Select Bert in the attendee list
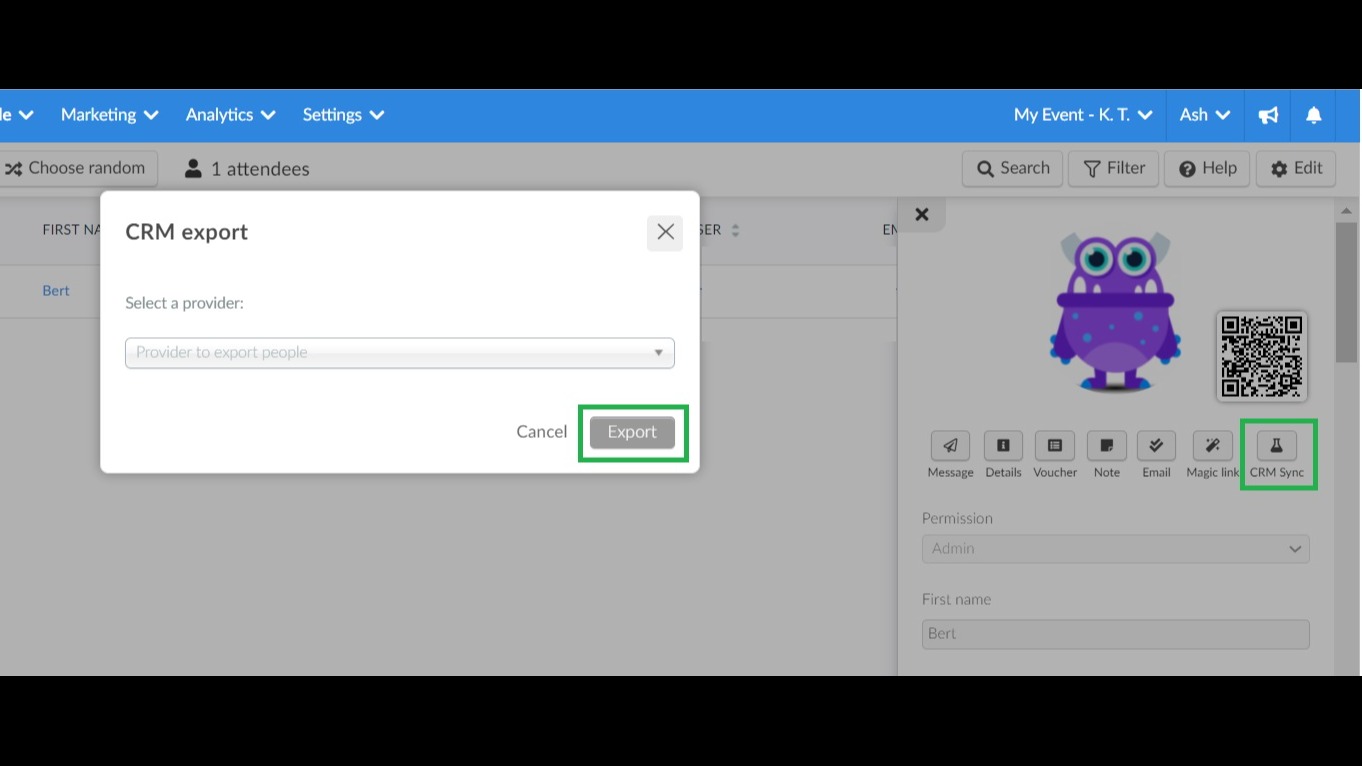1362x766 pixels. (x=55, y=290)
